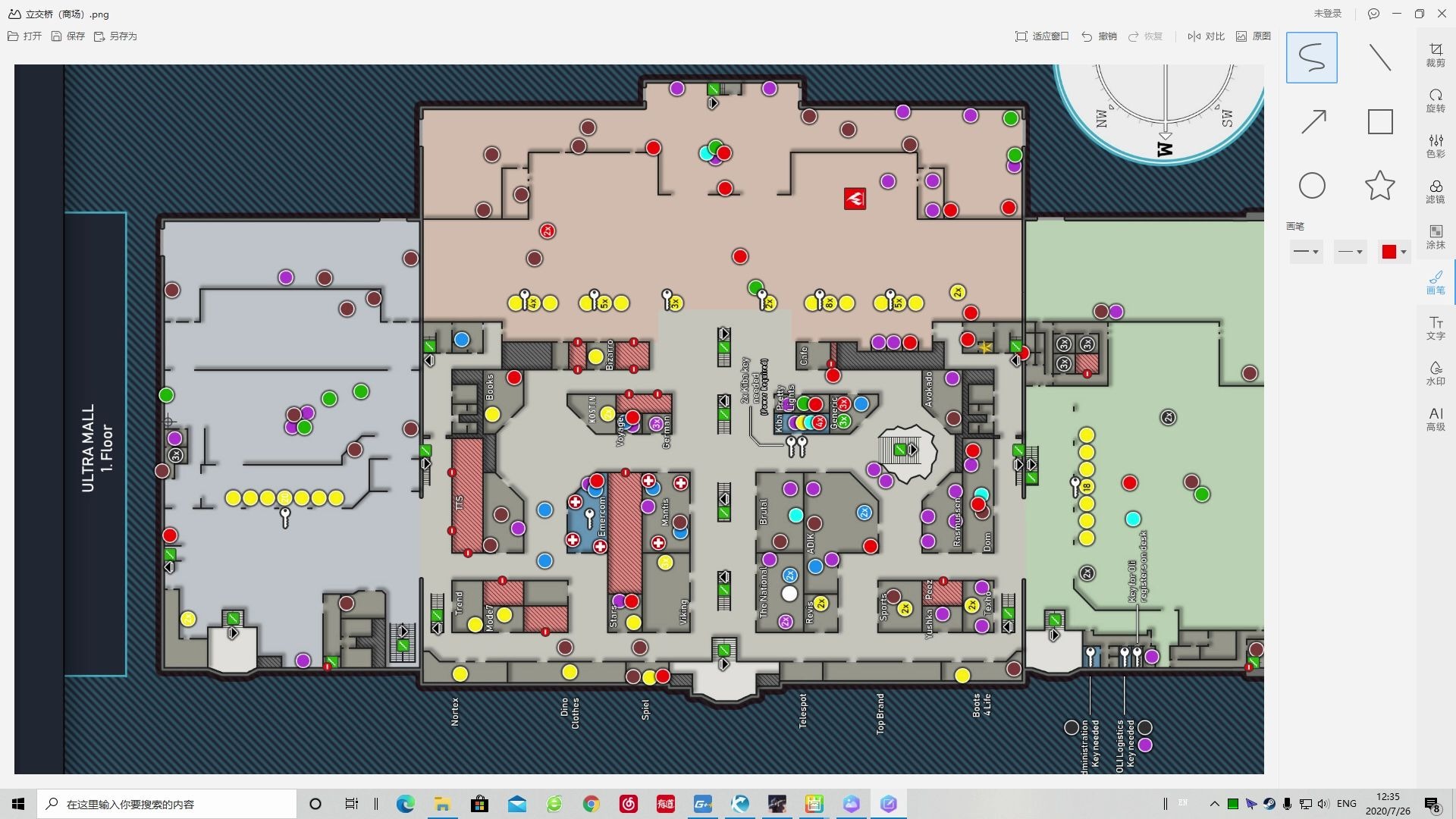Click the Avokado store label on map
Viewport: 1456px width, 819px height.
[928, 389]
